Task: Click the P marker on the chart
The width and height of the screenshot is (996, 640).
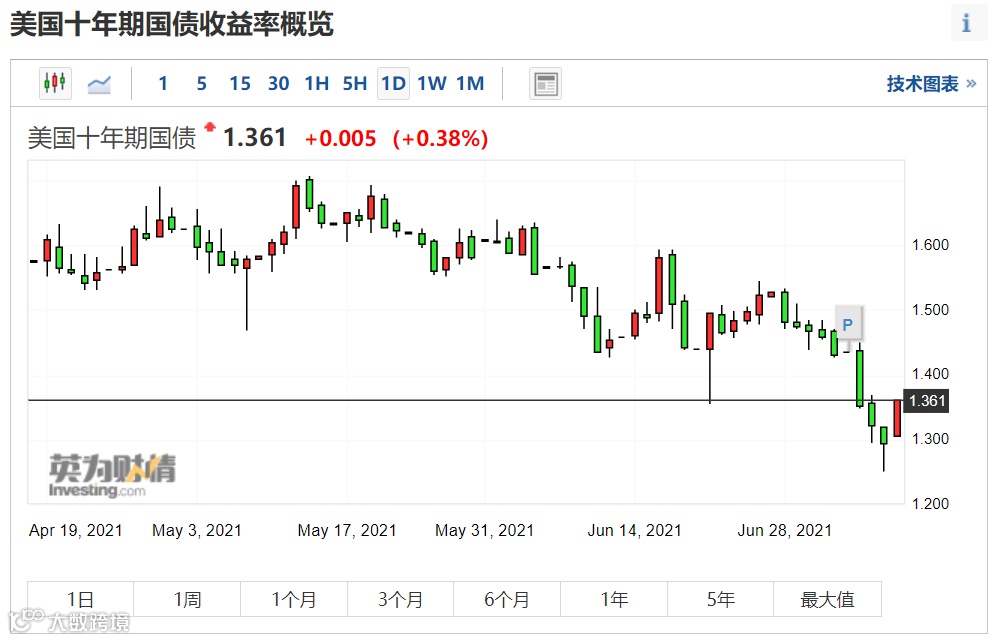Action: pos(847,325)
